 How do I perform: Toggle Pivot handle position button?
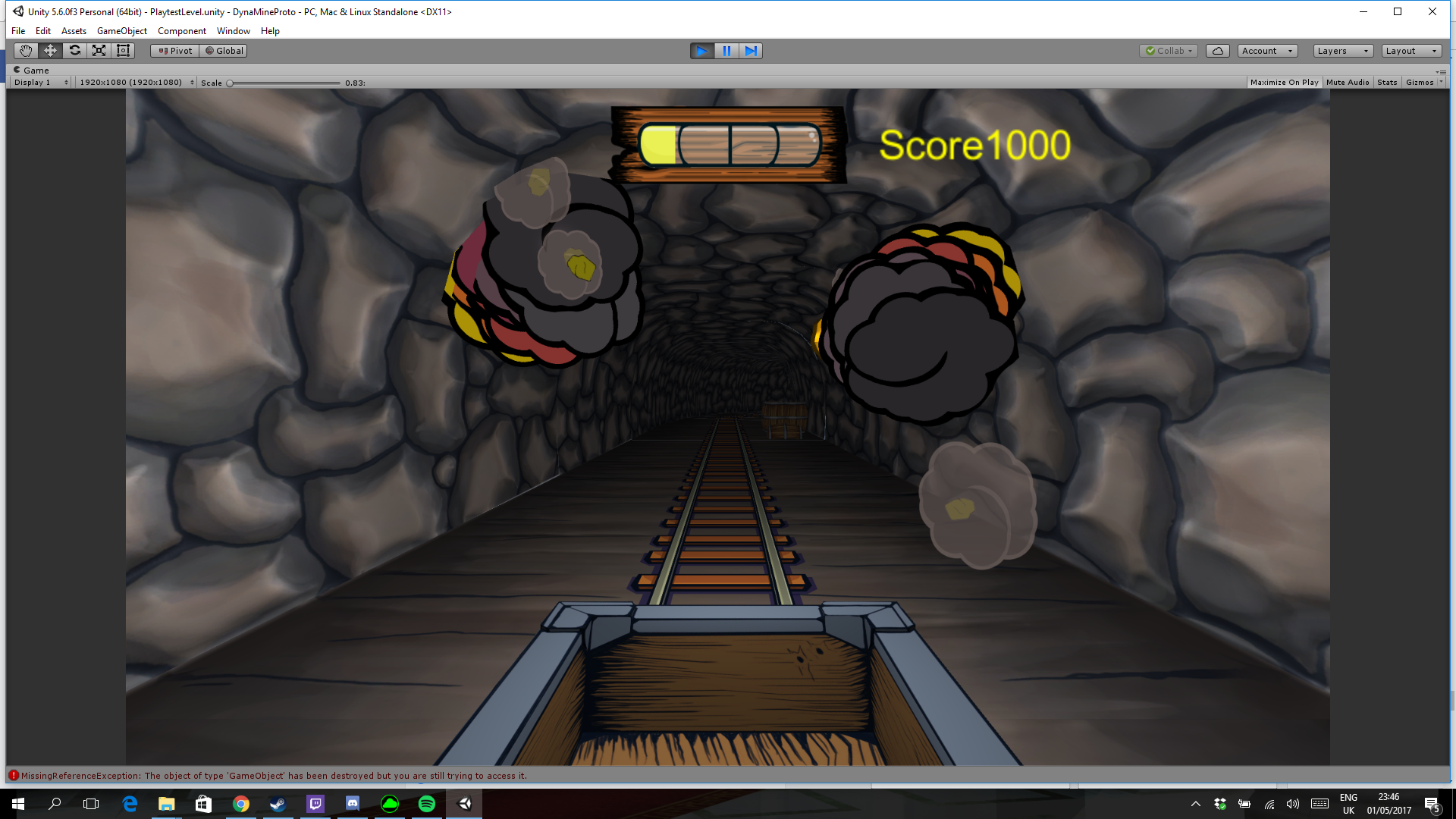[175, 51]
